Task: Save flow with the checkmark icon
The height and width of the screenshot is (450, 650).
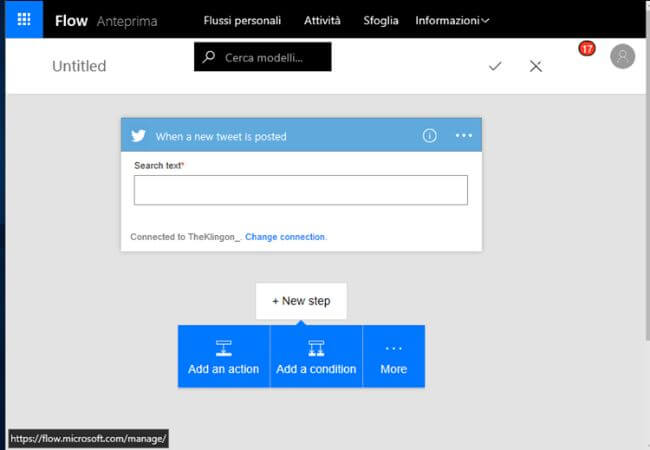Action: coord(495,66)
